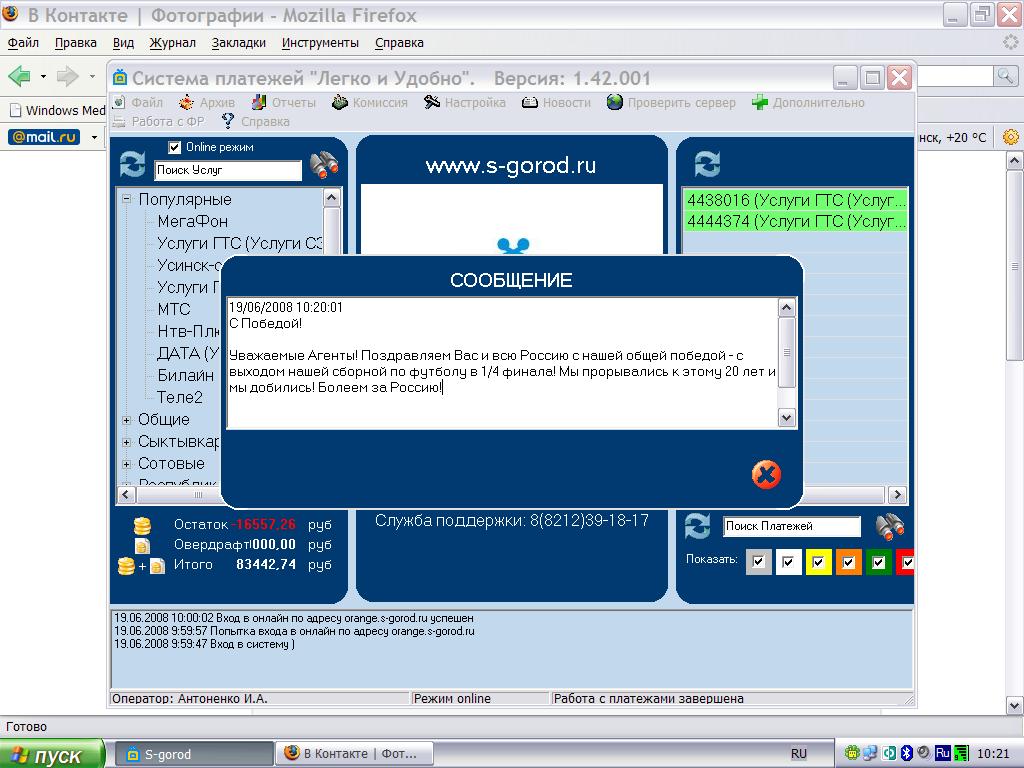
Task: Click the refresh arrows in left services panel
Action: [132, 164]
